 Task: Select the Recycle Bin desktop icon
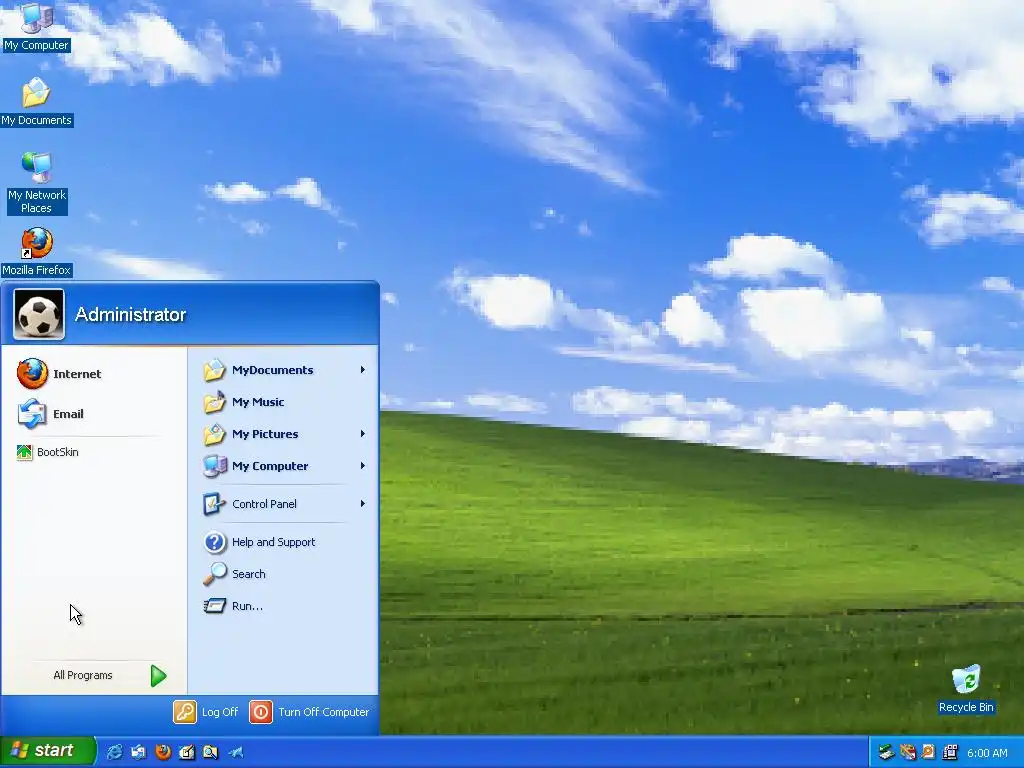click(x=966, y=689)
